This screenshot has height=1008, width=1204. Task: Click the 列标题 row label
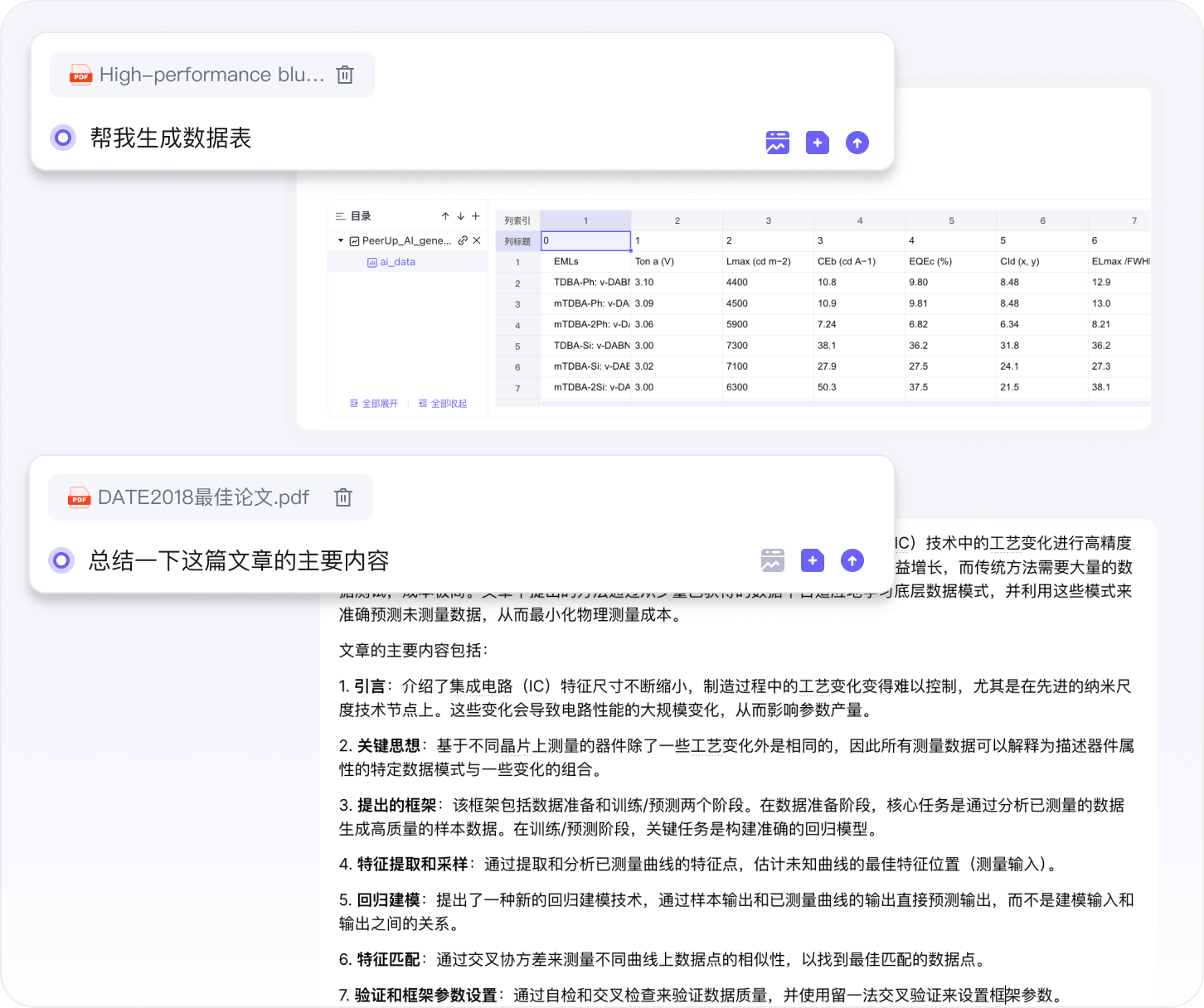click(x=517, y=241)
